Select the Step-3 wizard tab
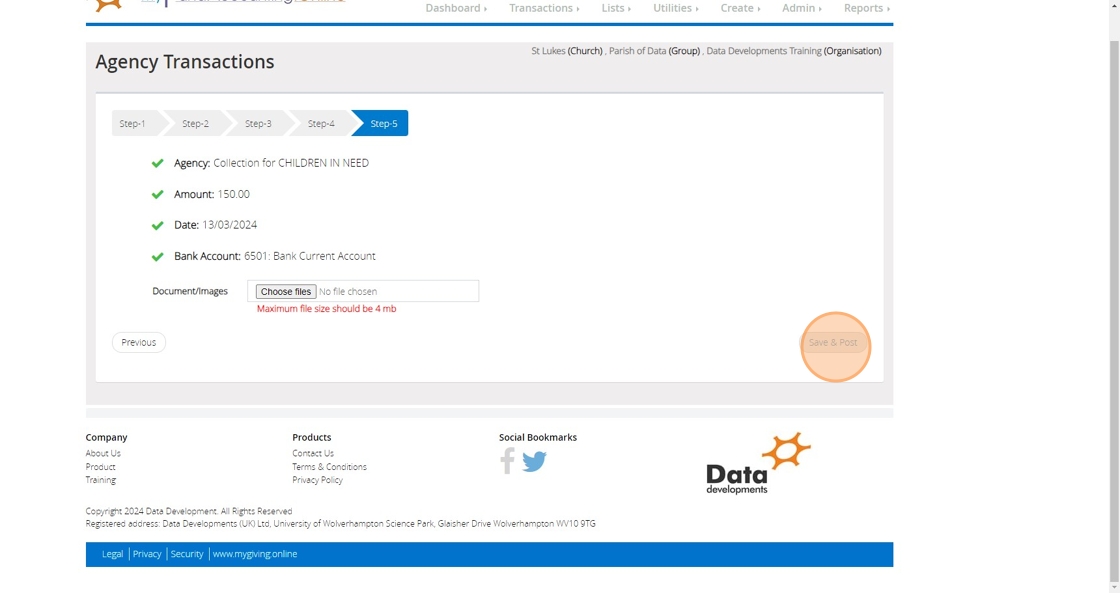 pos(258,123)
